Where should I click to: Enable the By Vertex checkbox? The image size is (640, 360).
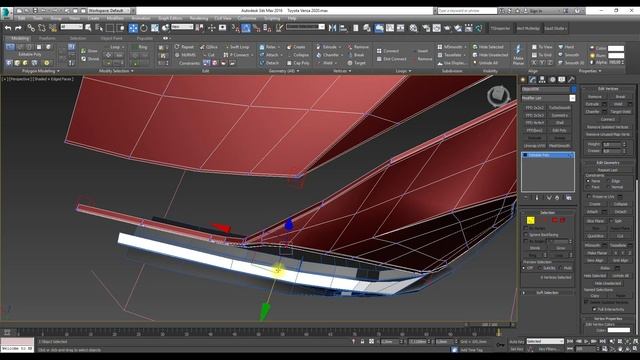[526, 228]
